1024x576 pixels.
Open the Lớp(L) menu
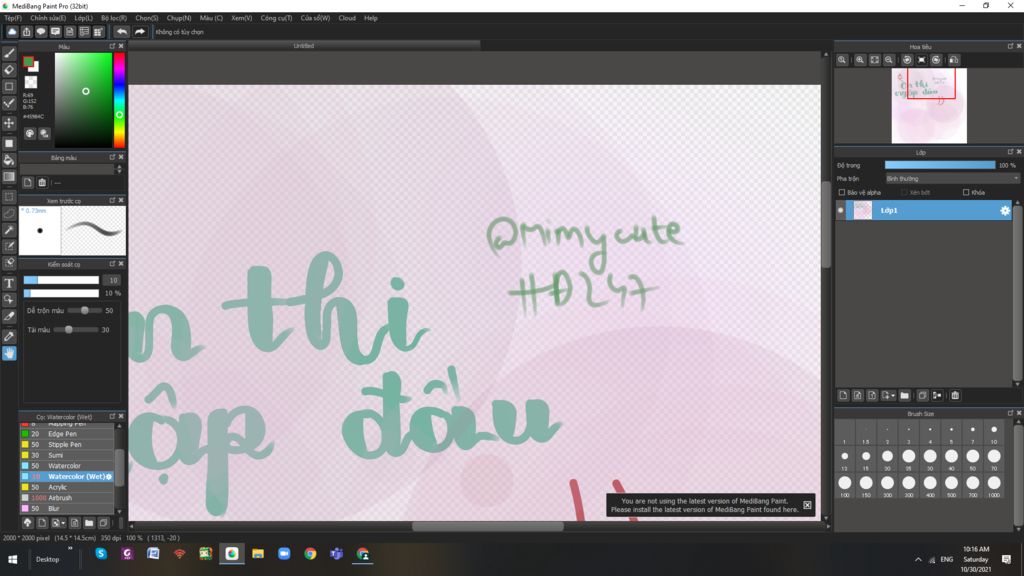point(83,18)
